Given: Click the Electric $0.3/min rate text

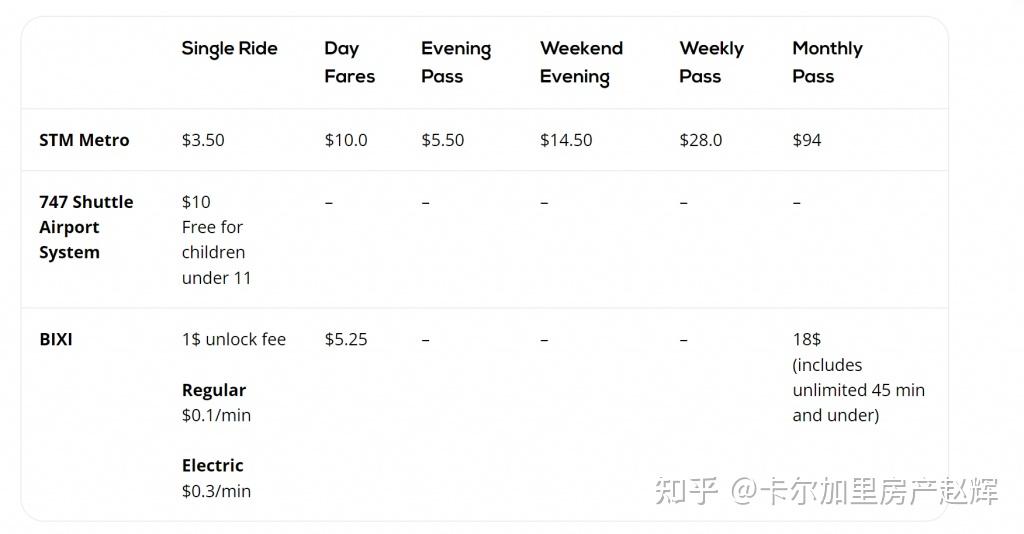Looking at the screenshot, I should click(x=216, y=478).
